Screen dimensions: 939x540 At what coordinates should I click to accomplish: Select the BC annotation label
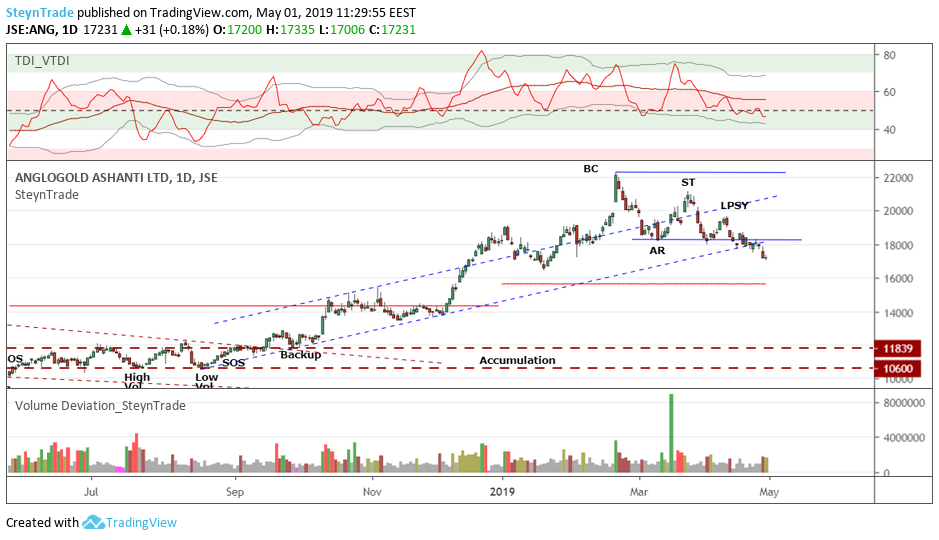pos(590,169)
